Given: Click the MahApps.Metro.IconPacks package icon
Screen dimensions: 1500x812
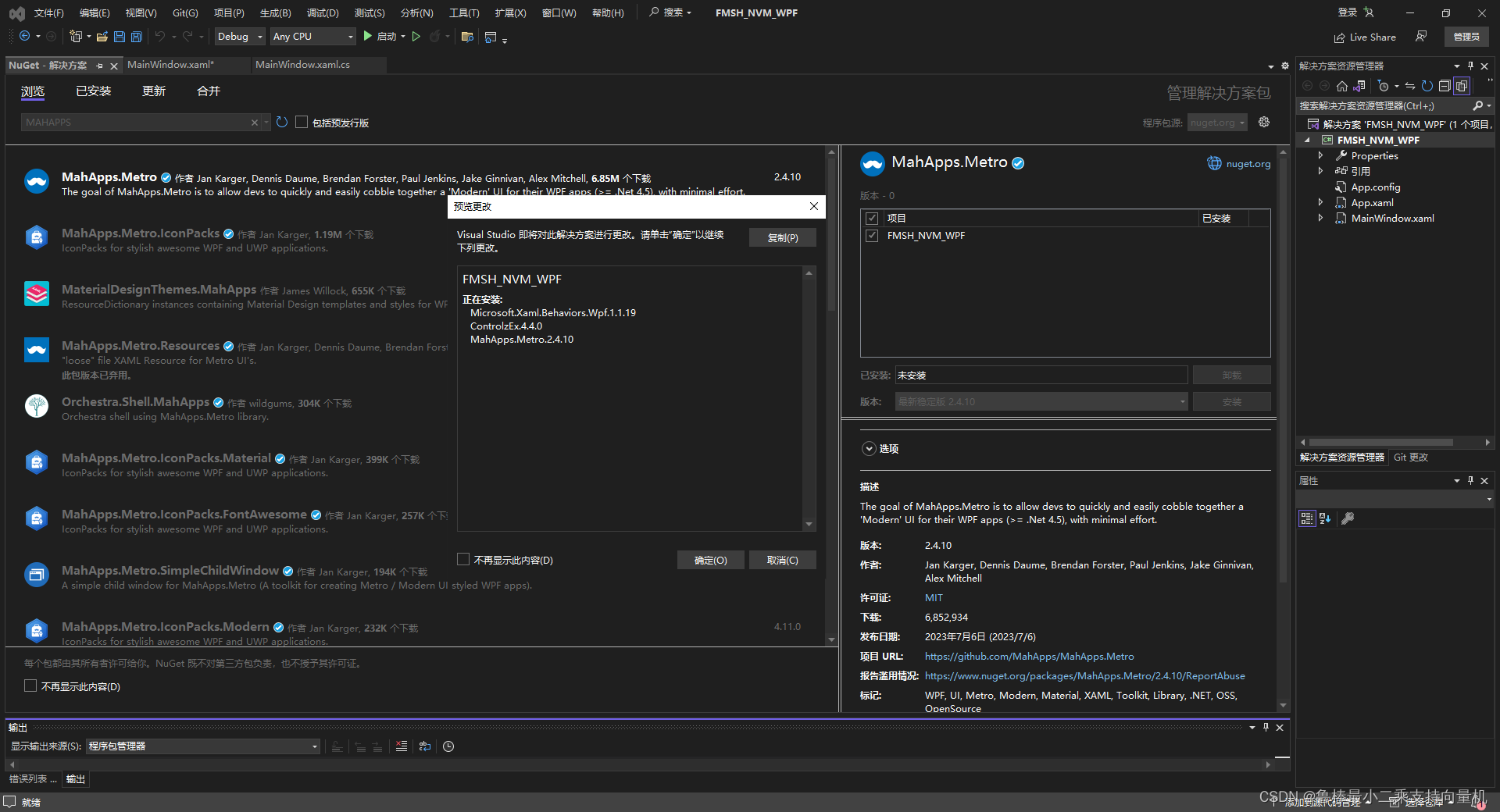Looking at the screenshot, I should pos(37,237).
